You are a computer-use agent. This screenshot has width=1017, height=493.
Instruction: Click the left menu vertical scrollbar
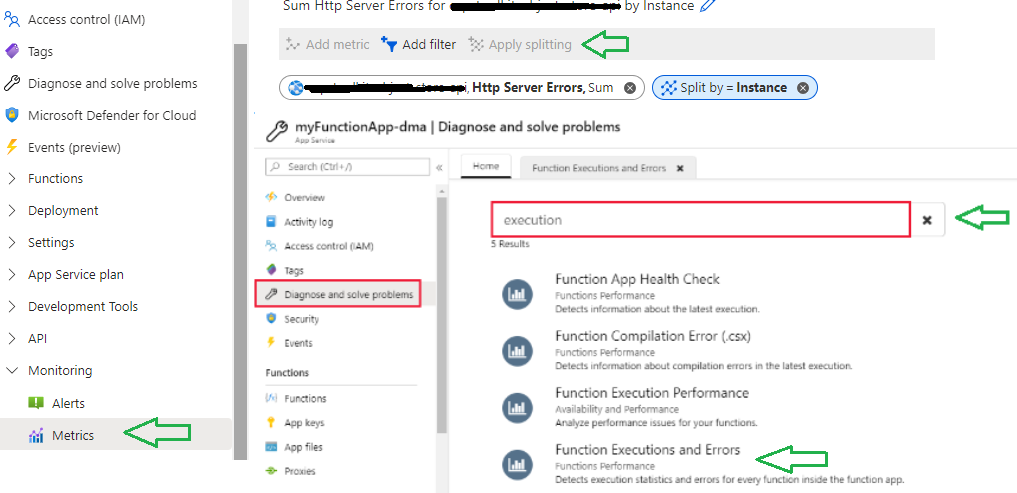point(241,251)
